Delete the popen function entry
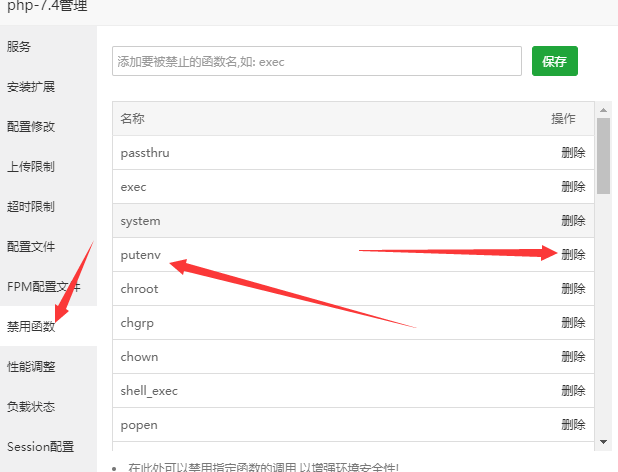Screen dimensions: 618x472 point(573,424)
